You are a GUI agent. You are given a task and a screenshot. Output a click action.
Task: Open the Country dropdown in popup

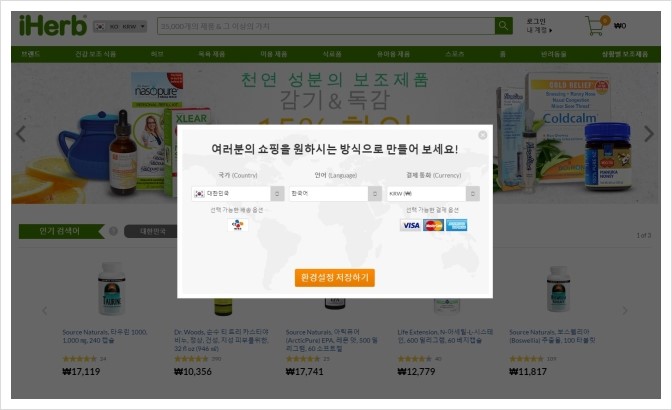tap(237, 194)
